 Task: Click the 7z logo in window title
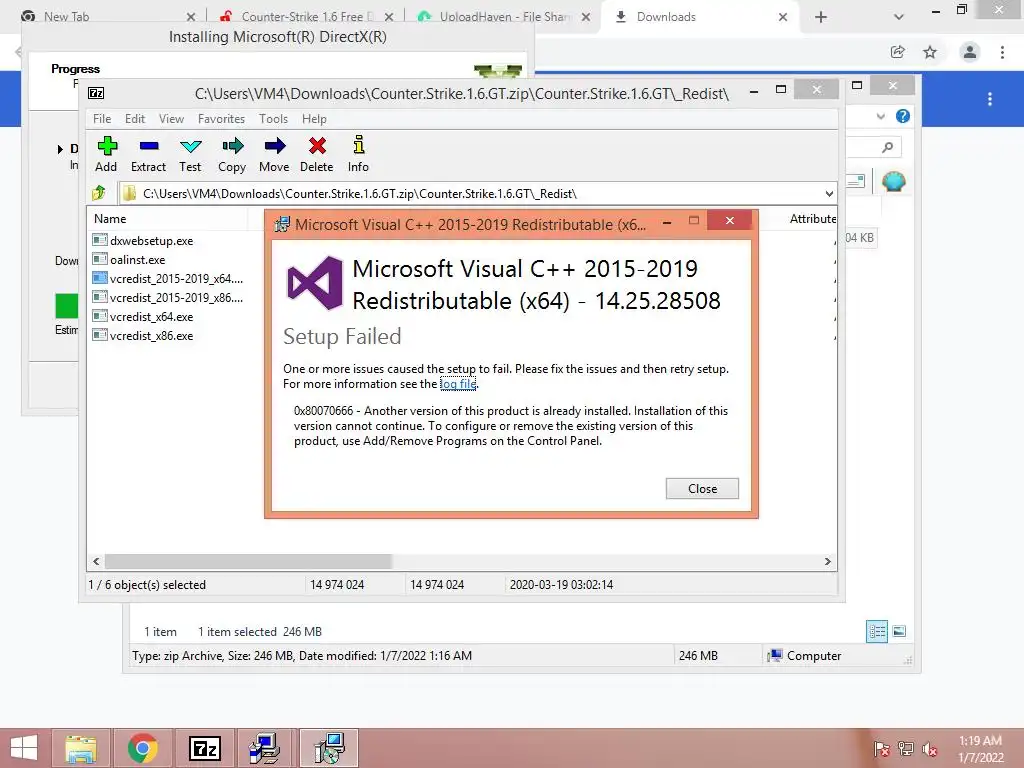(96, 93)
